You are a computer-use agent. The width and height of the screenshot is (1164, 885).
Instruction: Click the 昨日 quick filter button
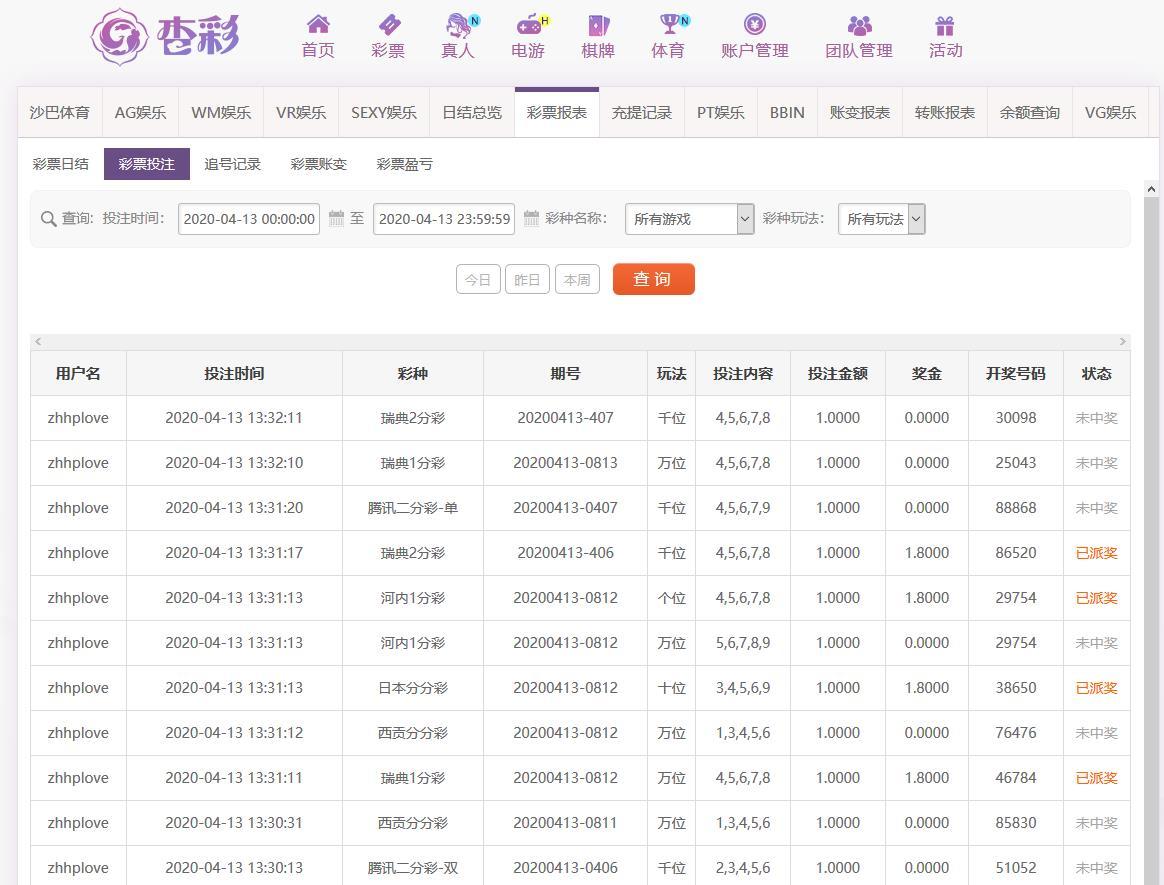[527, 280]
